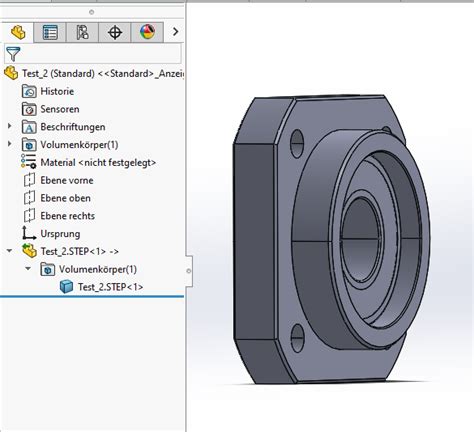The image size is (474, 432).
Task: Switch to the PropertyManager tab
Action: 50,32
